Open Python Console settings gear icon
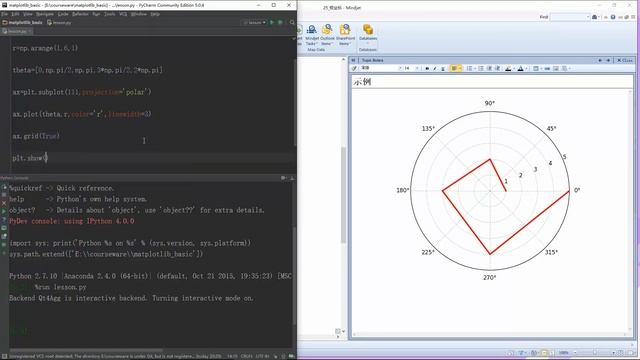The height and width of the screenshot is (360, 640). [283, 178]
